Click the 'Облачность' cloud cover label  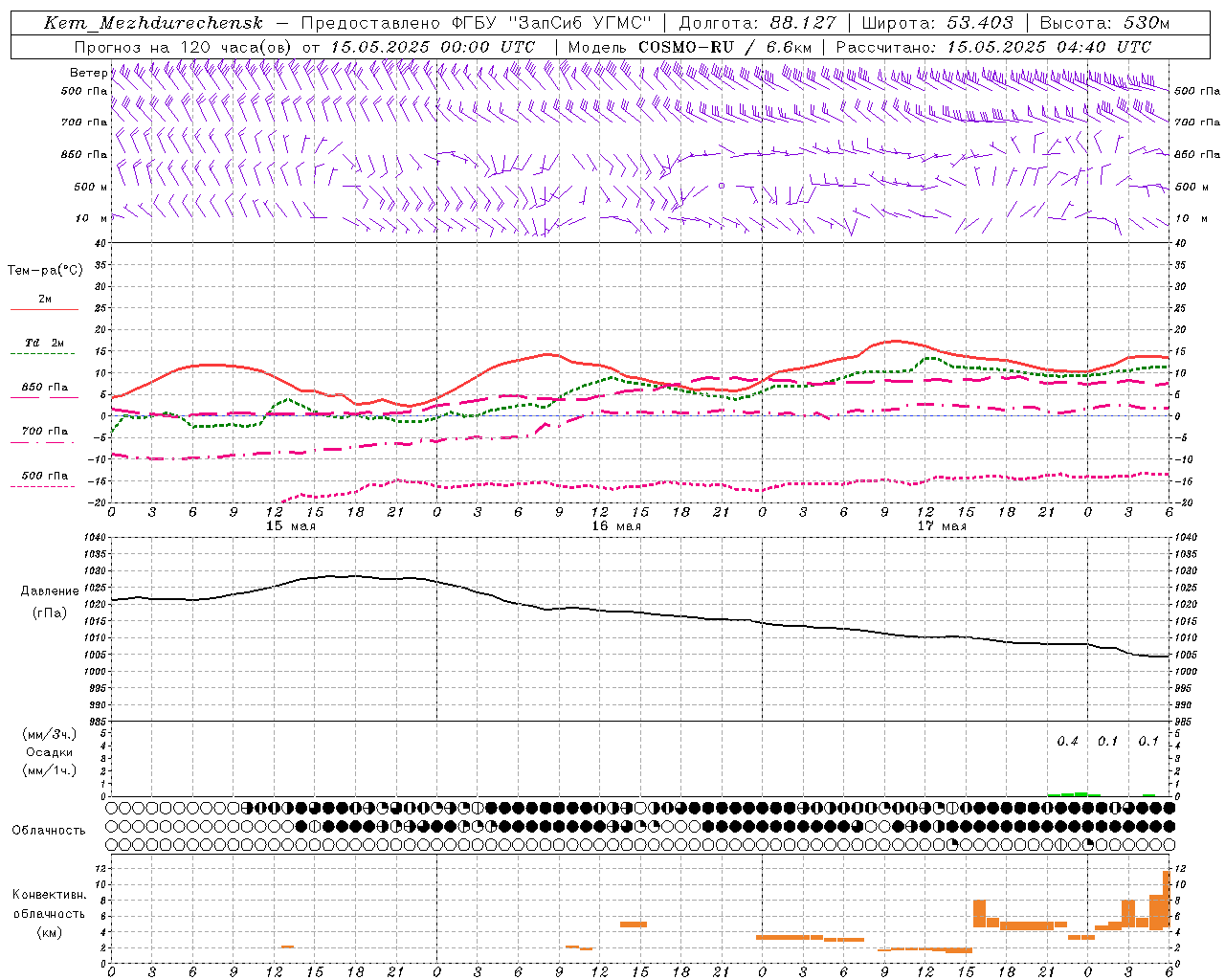click(x=49, y=831)
